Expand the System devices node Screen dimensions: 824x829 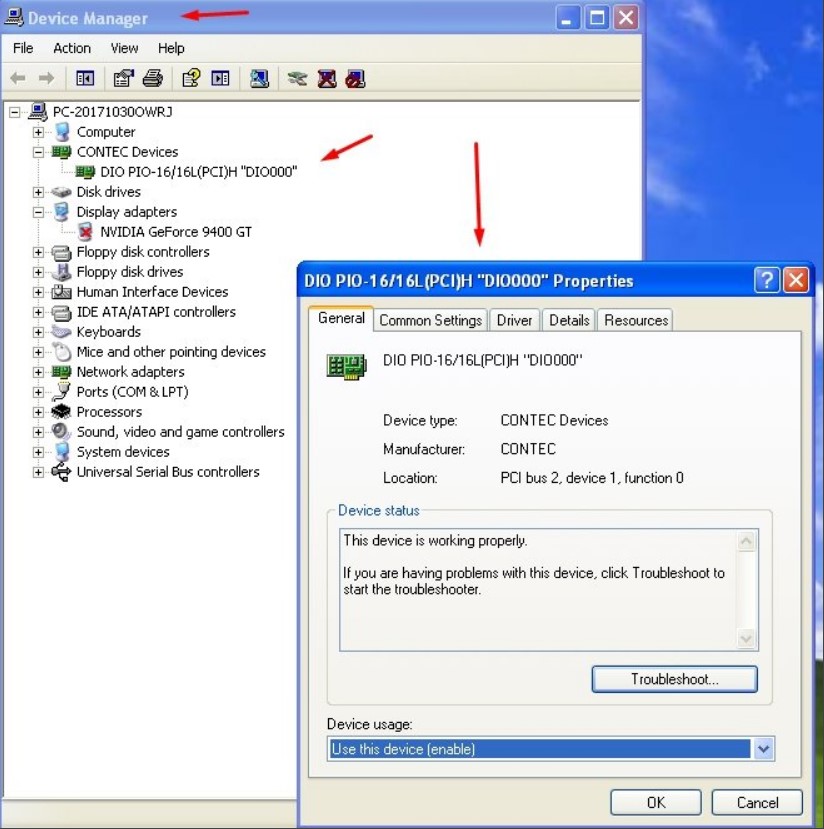tap(38, 453)
